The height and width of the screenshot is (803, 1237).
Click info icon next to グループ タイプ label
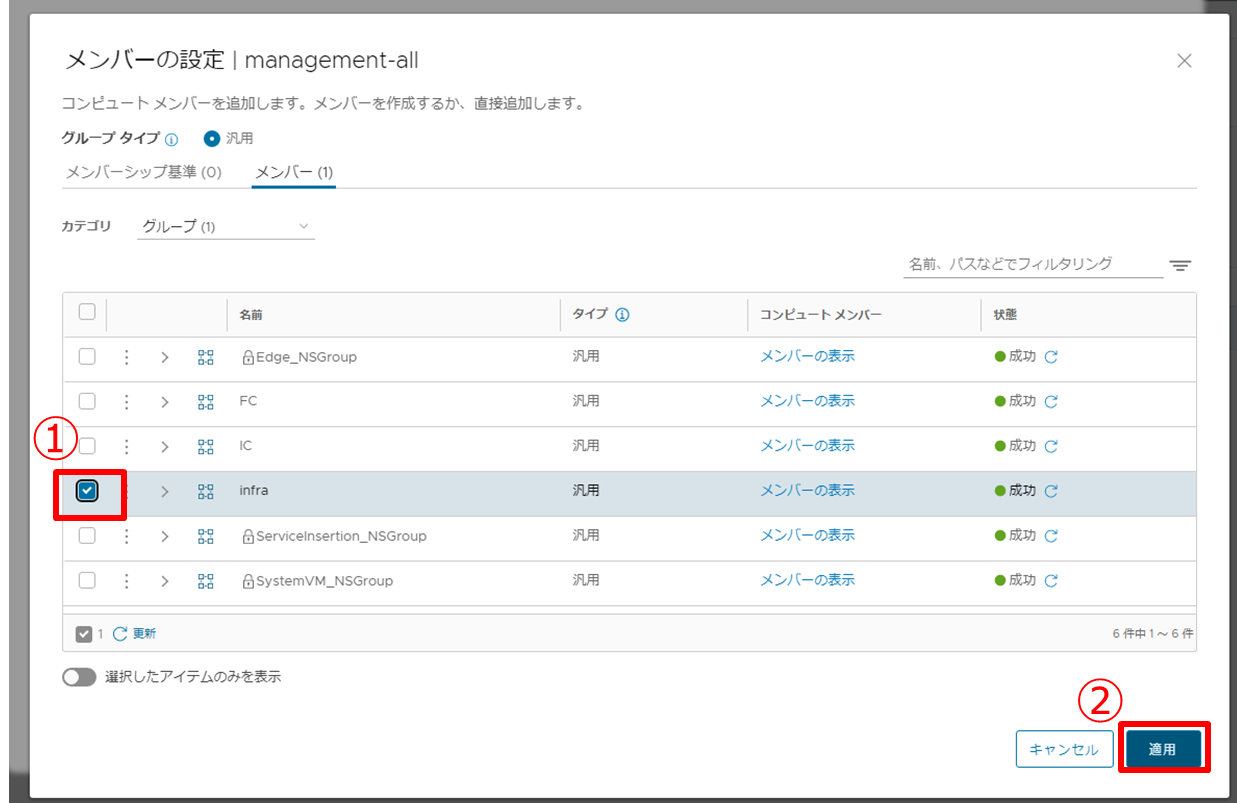pyautogui.click(x=171, y=139)
